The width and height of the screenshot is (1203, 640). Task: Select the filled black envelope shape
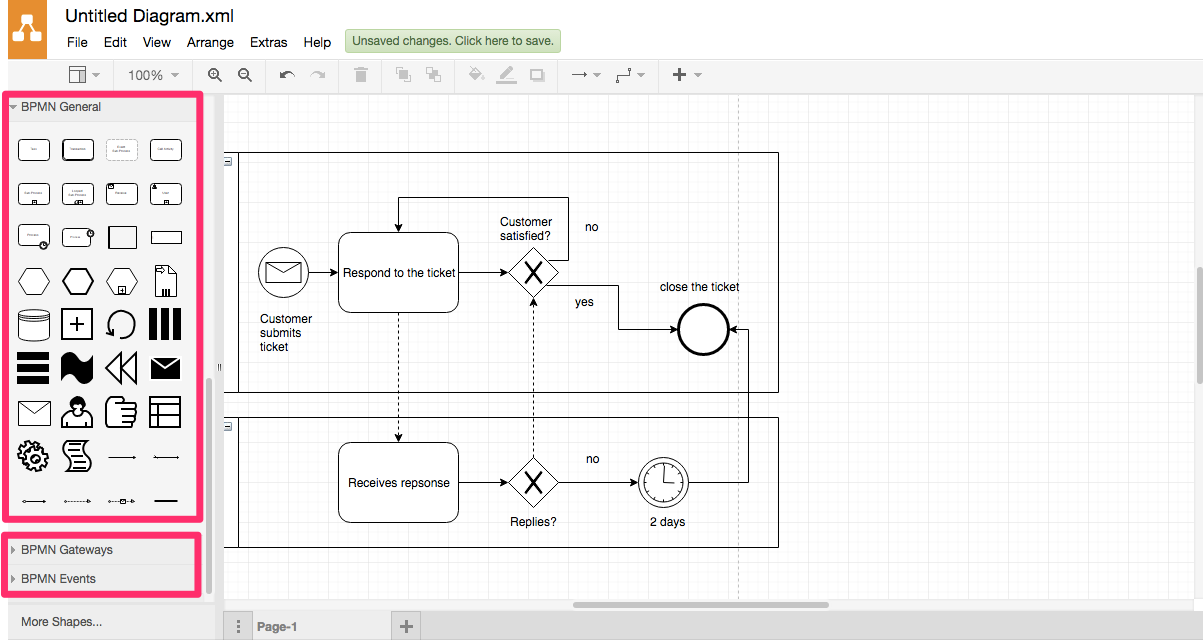pyautogui.click(x=165, y=368)
